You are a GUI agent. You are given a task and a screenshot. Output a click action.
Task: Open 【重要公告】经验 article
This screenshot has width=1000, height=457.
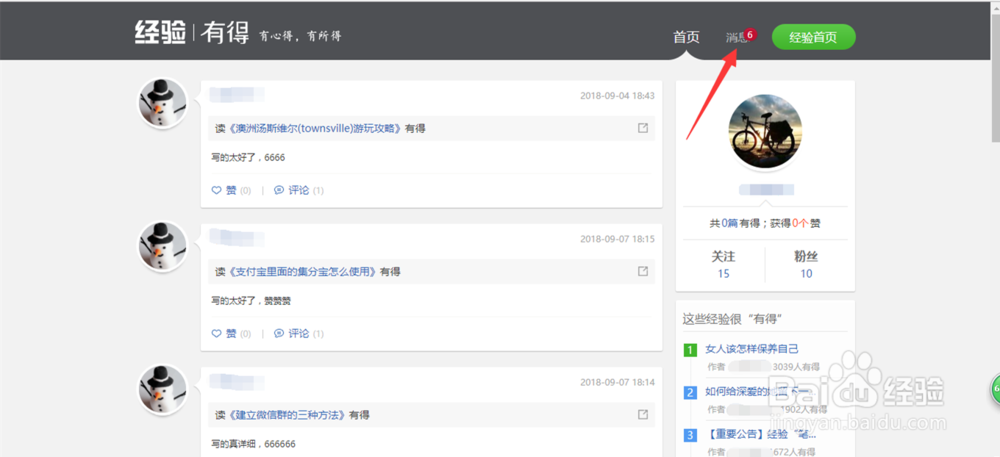click(x=760, y=435)
